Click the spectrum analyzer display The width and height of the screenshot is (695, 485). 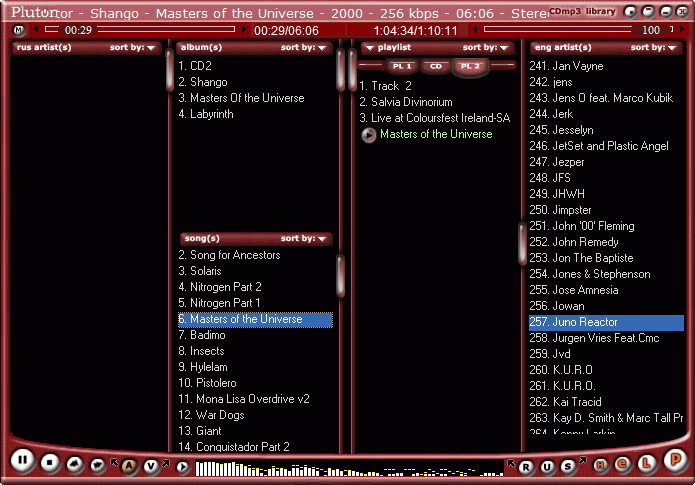[350, 469]
